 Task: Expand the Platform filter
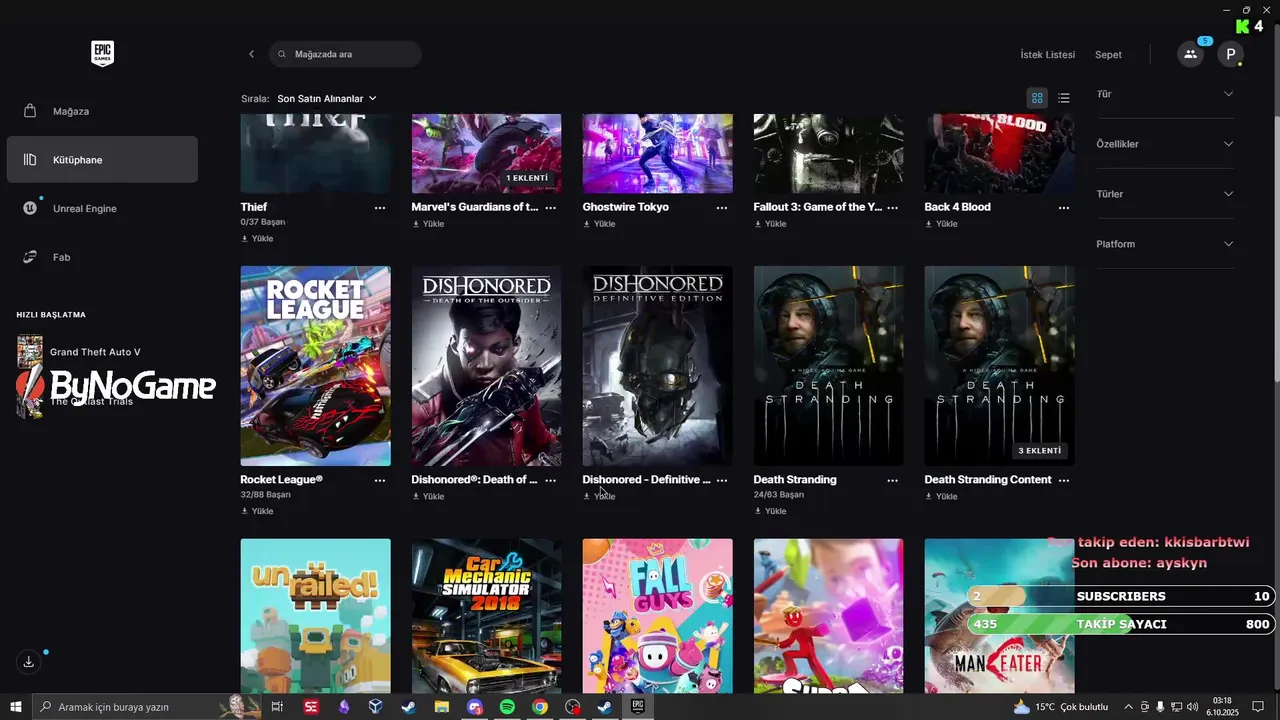point(1165,244)
